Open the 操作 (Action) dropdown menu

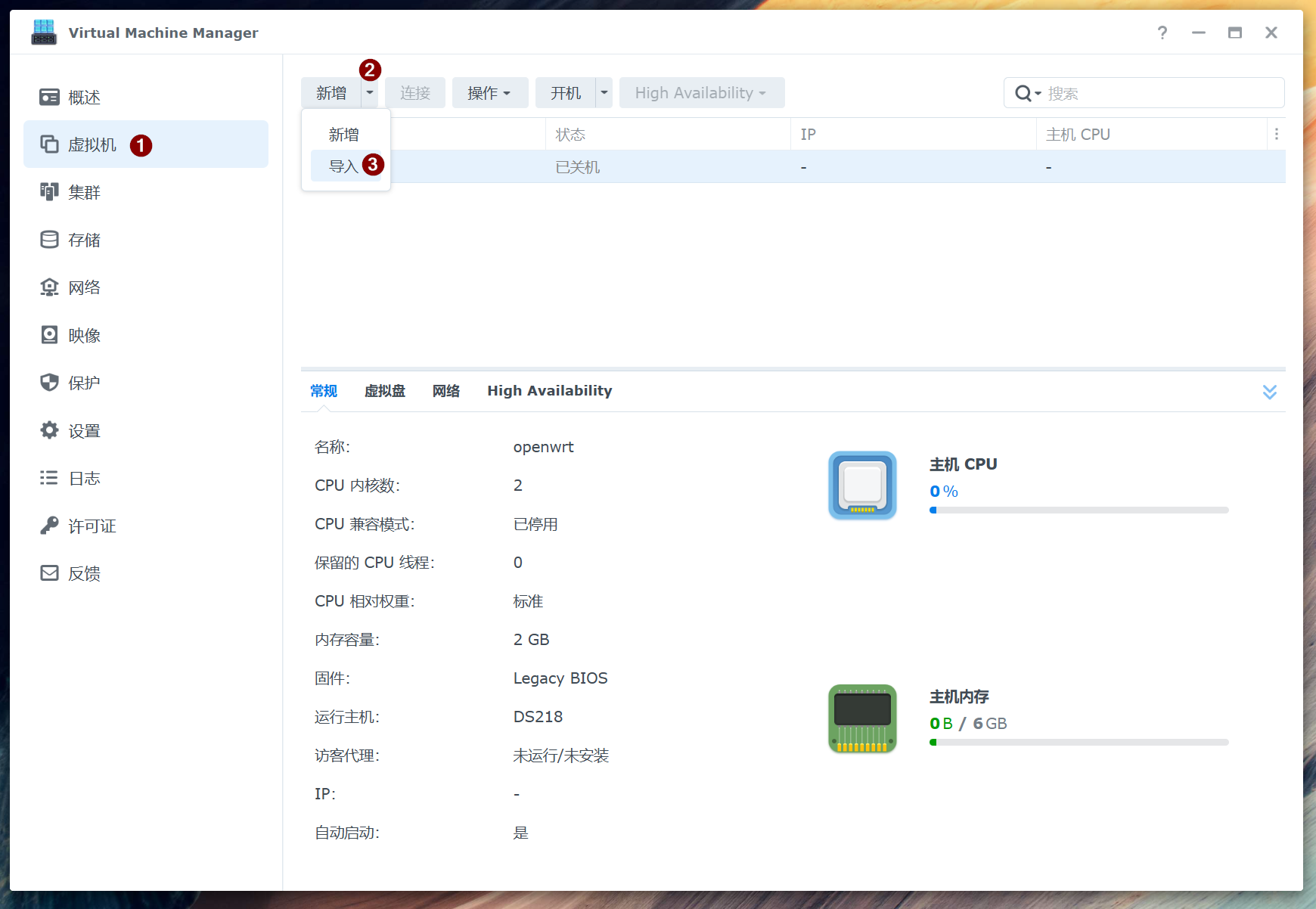pos(489,92)
